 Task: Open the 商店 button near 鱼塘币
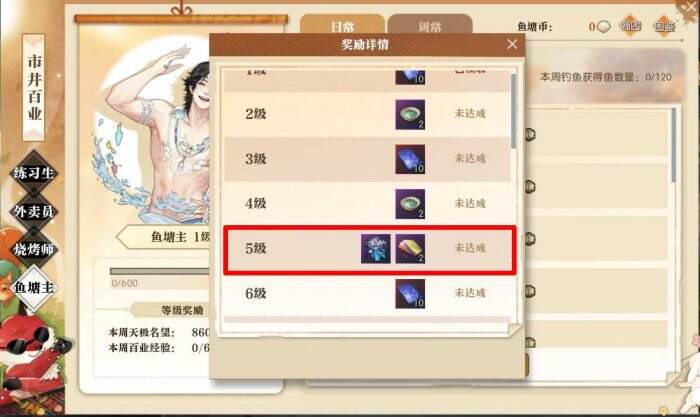[630, 26]
